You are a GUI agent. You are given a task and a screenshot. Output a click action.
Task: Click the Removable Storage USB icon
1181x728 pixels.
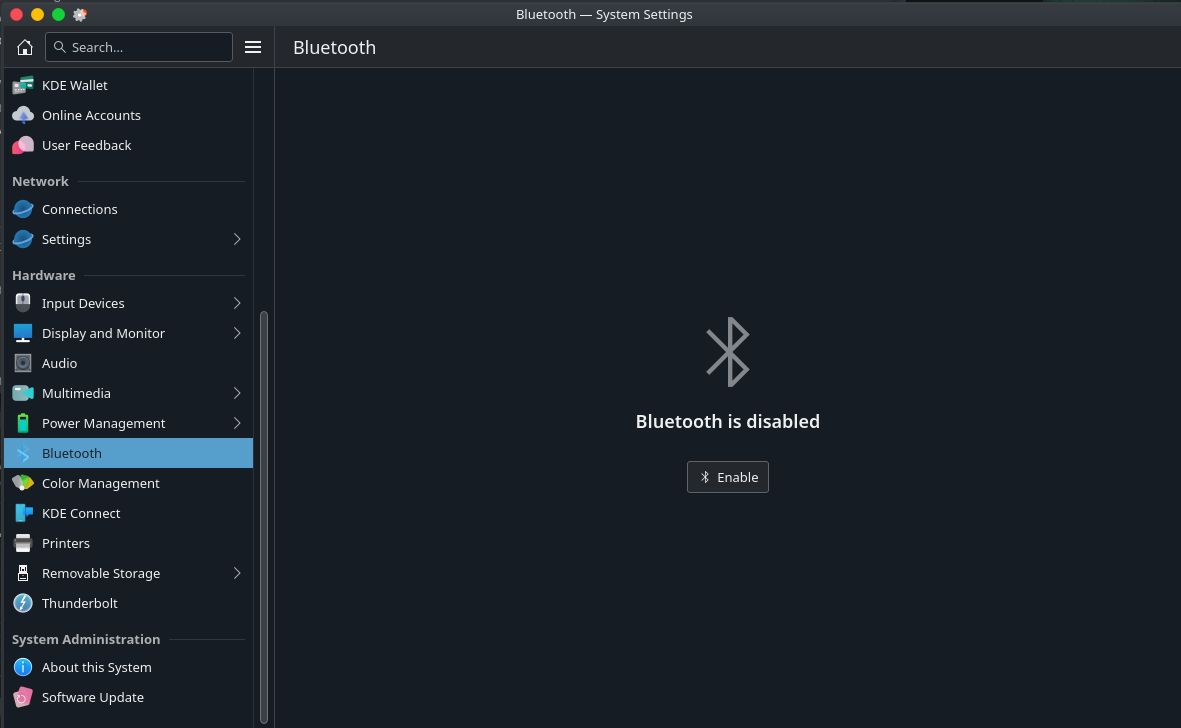[23, 574]
